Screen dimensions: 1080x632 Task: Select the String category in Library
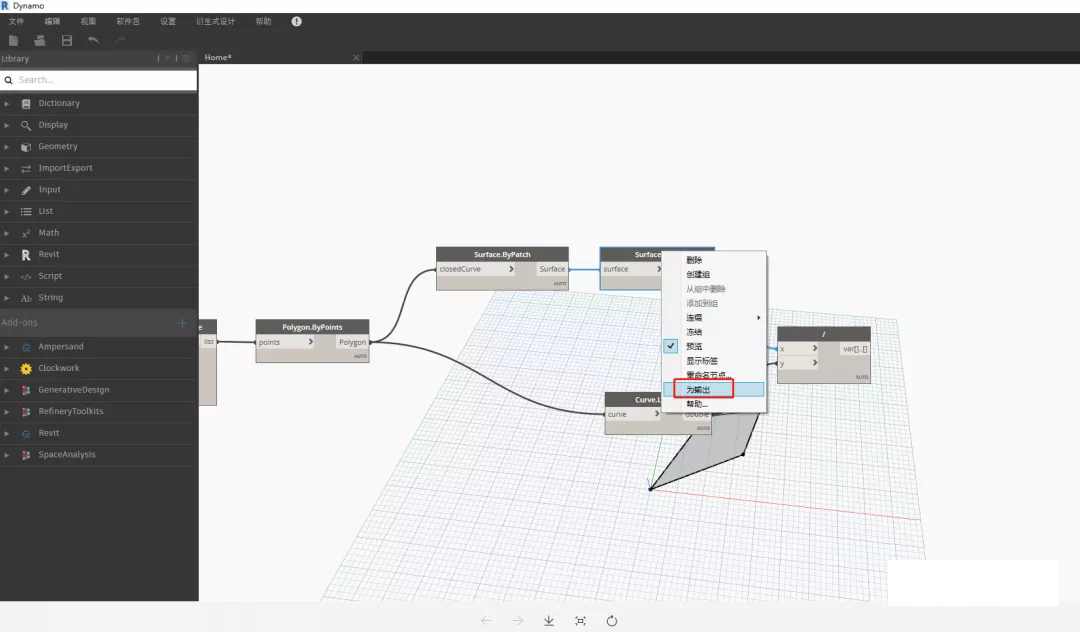(99, 297)
